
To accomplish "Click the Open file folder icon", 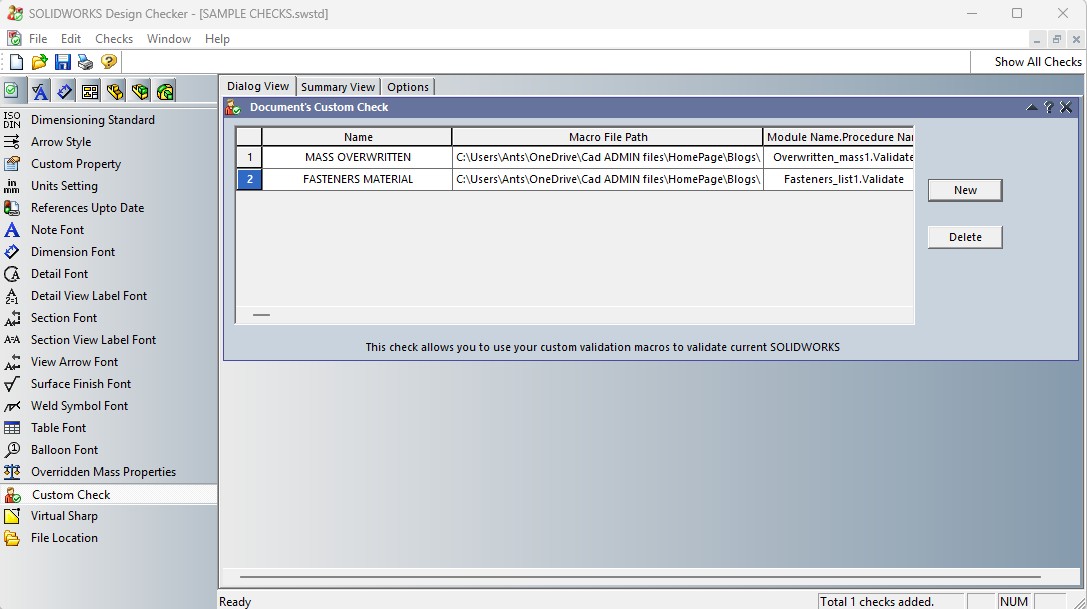I will 39,62.
